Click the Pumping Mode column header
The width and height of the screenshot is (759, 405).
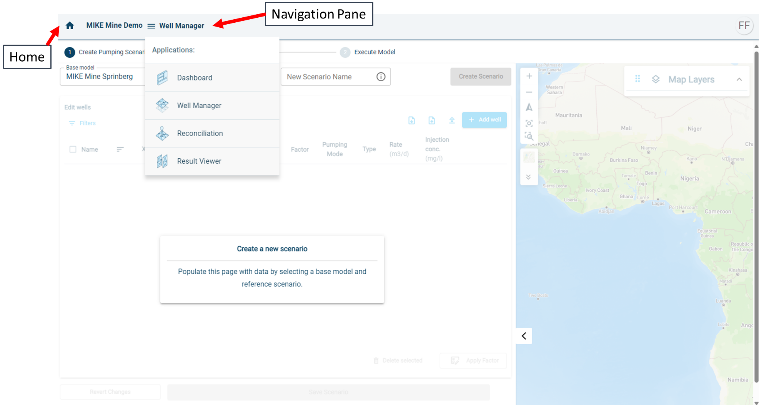(334, 149)
